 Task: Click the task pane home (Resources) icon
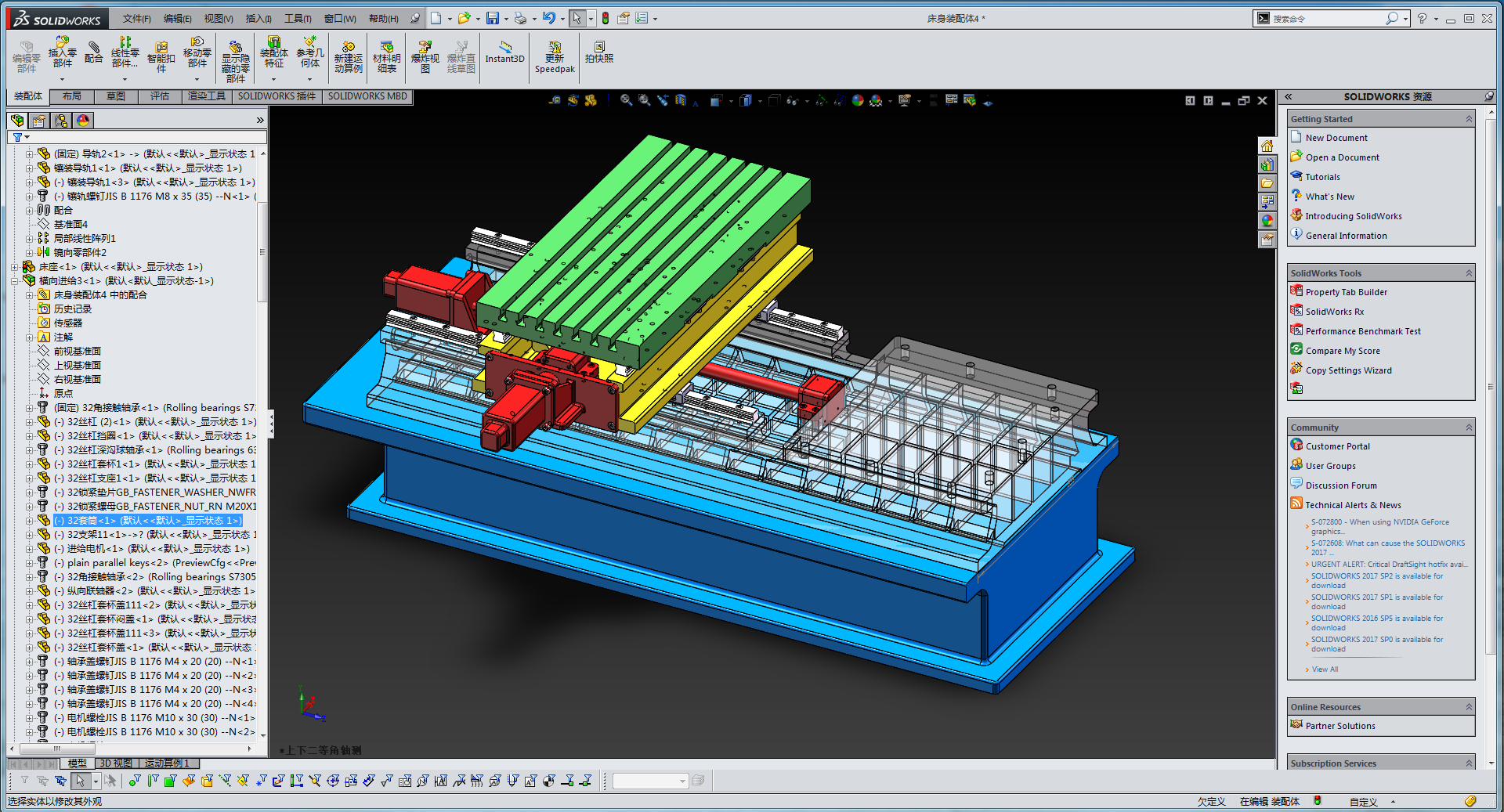[x=1267, y=146]
